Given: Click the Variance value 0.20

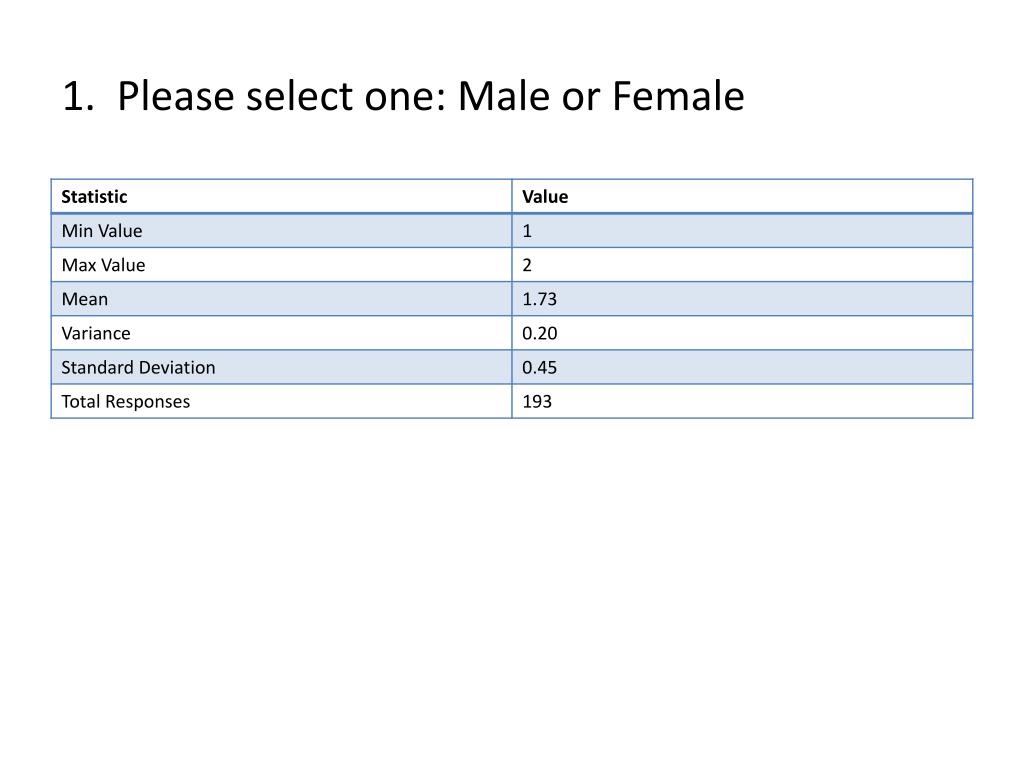Looking at the screenshot, I should (539, 333).
